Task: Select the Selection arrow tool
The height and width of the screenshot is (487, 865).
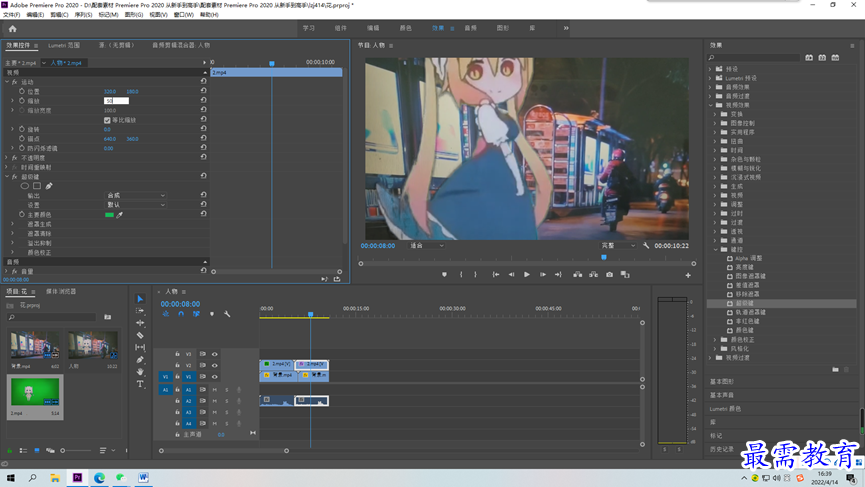Action: [x=140, y=299]
